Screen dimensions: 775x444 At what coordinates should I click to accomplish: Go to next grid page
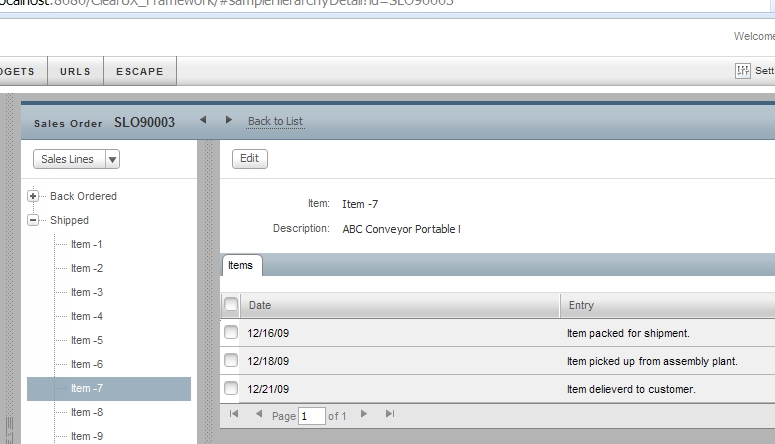coord(364,414)
